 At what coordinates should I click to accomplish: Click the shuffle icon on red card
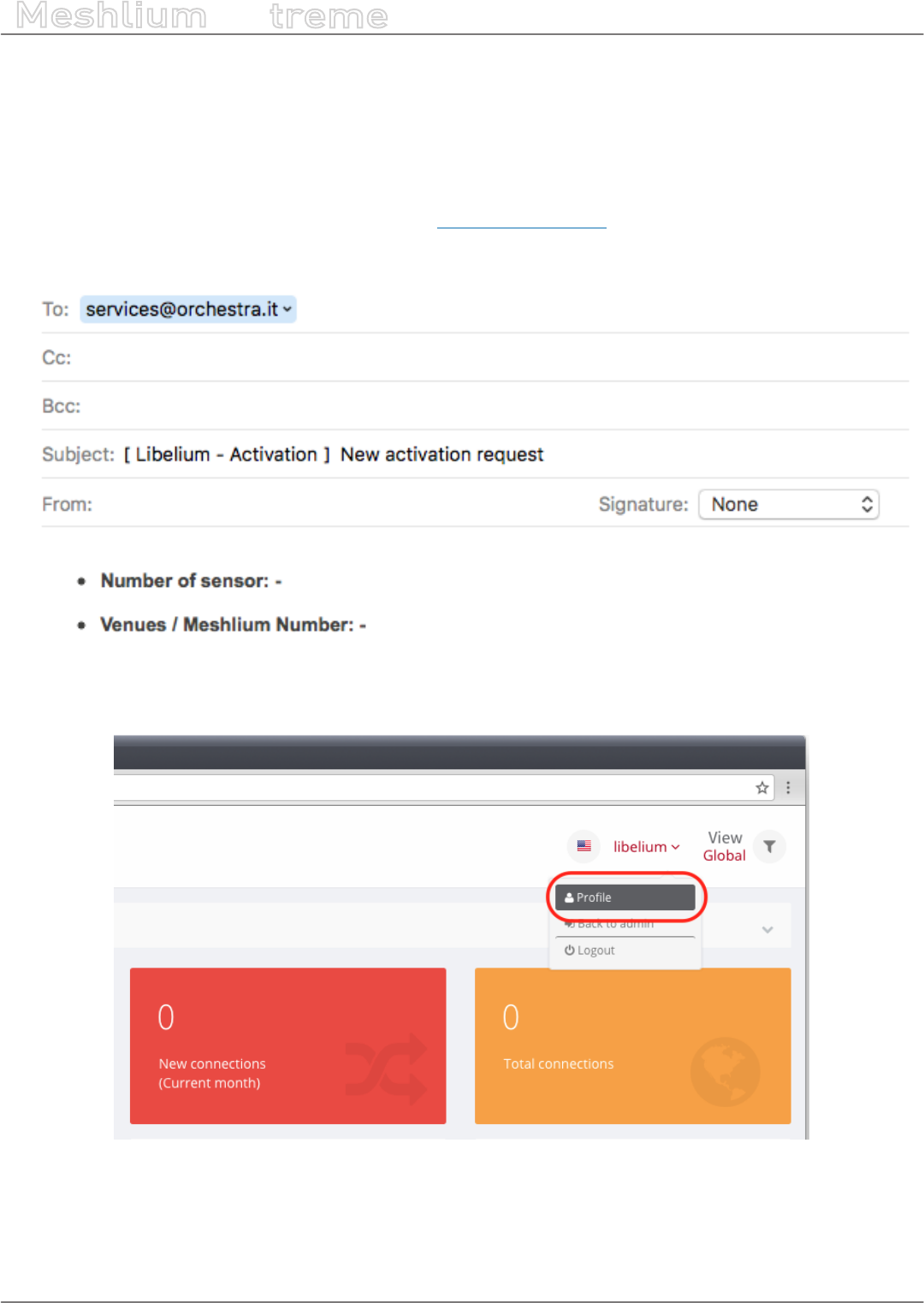[386, 1069]
